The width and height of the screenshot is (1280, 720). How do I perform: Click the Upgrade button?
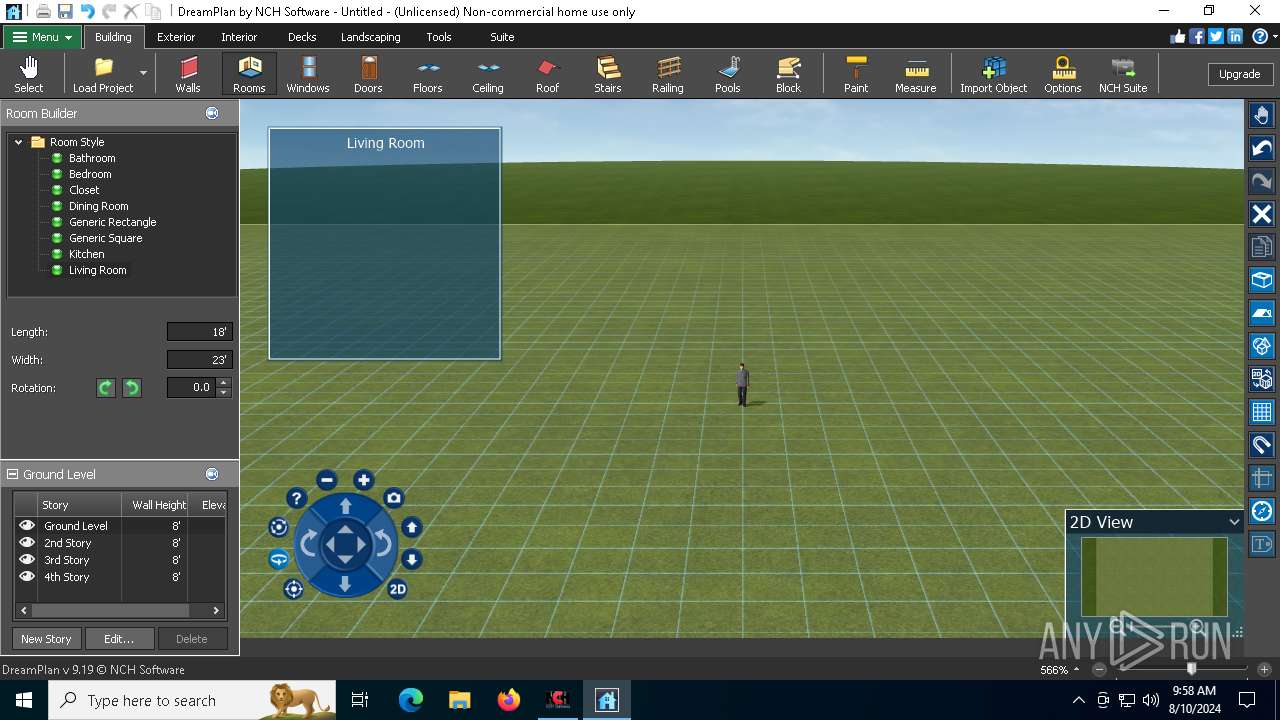[x=1239, y=74]
